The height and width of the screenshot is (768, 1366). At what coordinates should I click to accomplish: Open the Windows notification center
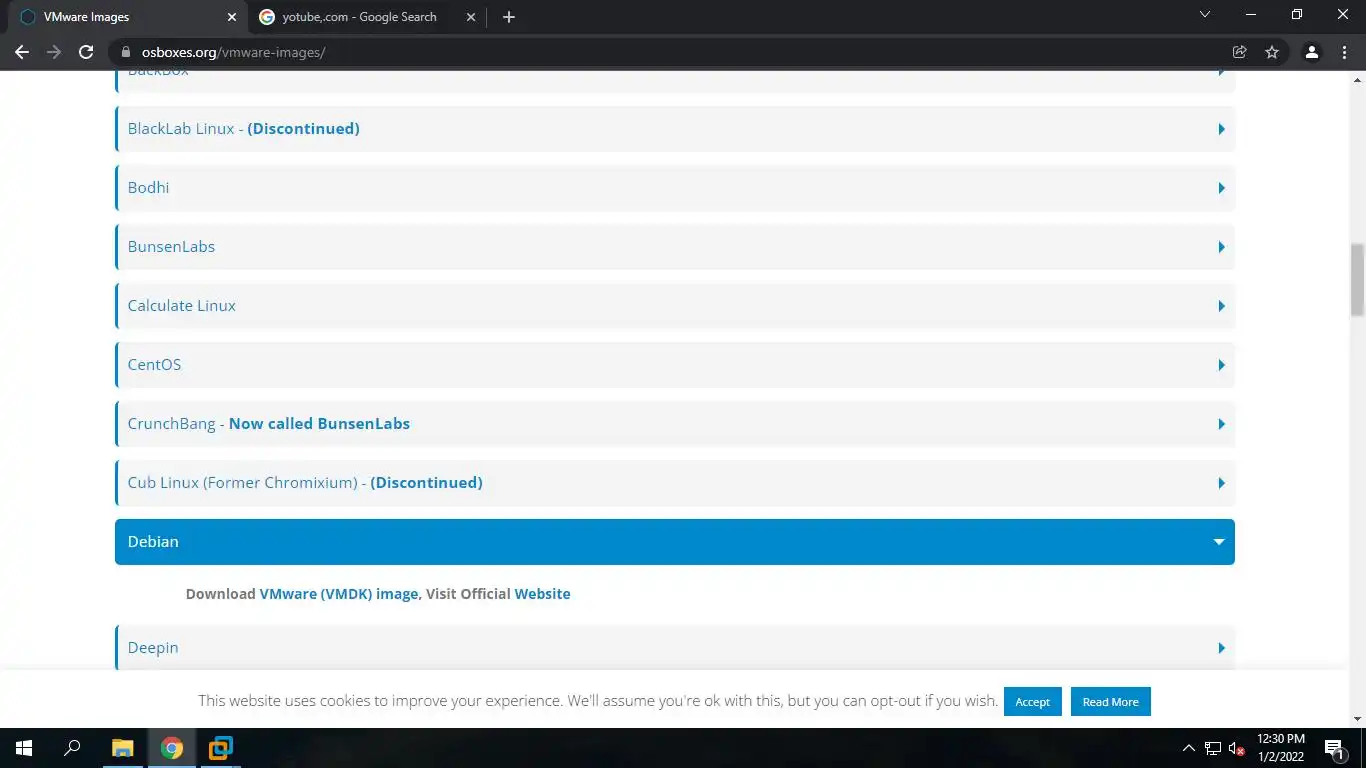pyautogui.click(x=1333, y=748)
